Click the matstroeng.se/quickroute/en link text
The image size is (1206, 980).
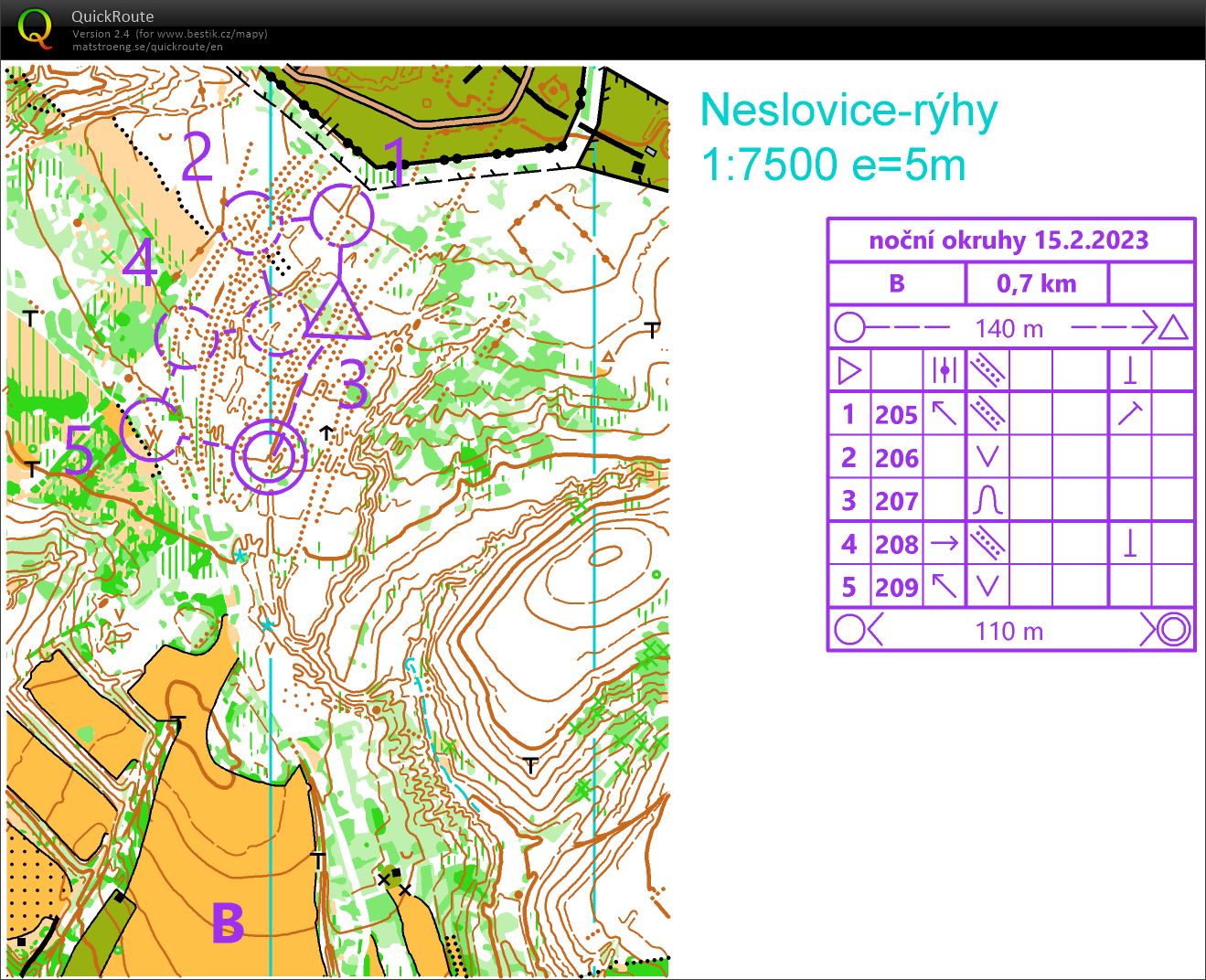[x=147, y=47]
